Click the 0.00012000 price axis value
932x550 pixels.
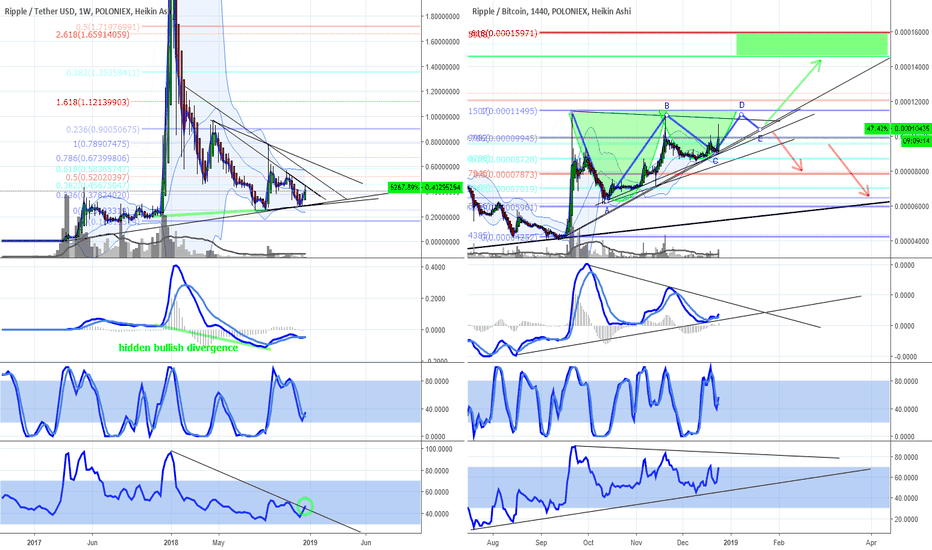(x=911, y=102)
